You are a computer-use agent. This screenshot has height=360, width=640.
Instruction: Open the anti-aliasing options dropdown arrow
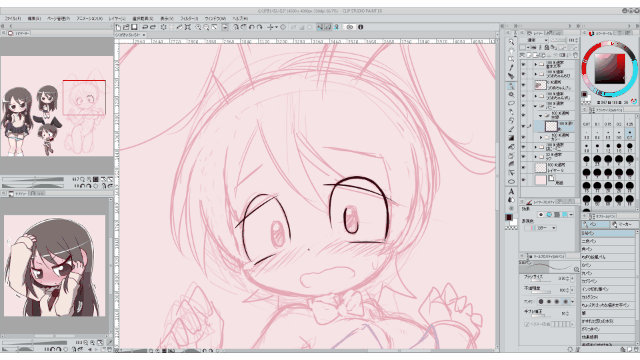(572, 302)
